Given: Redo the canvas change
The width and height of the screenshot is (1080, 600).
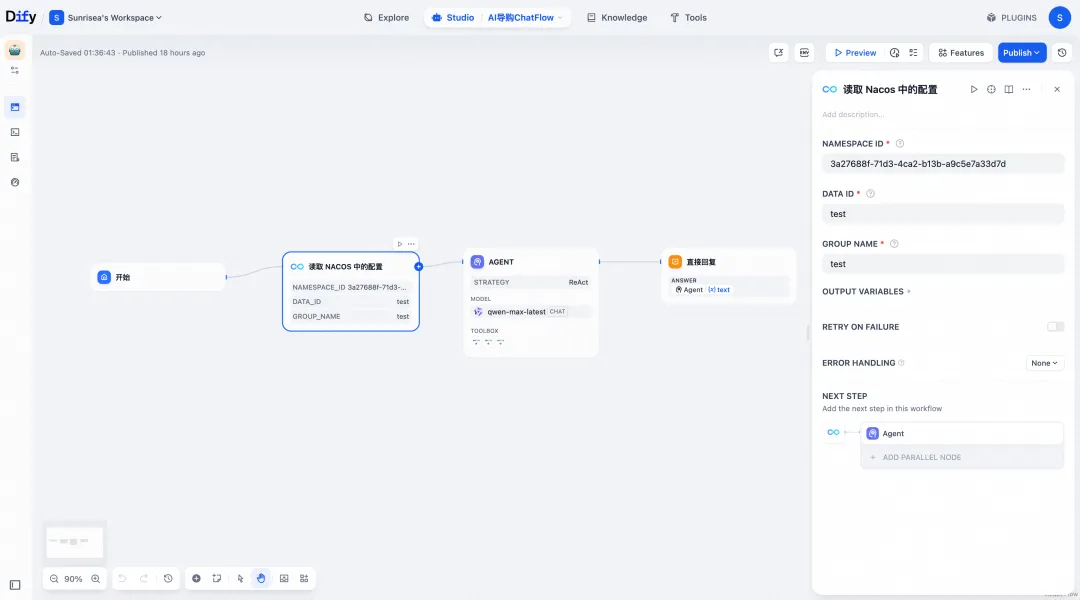Looking at the screenshot, I should coord(144,579).
